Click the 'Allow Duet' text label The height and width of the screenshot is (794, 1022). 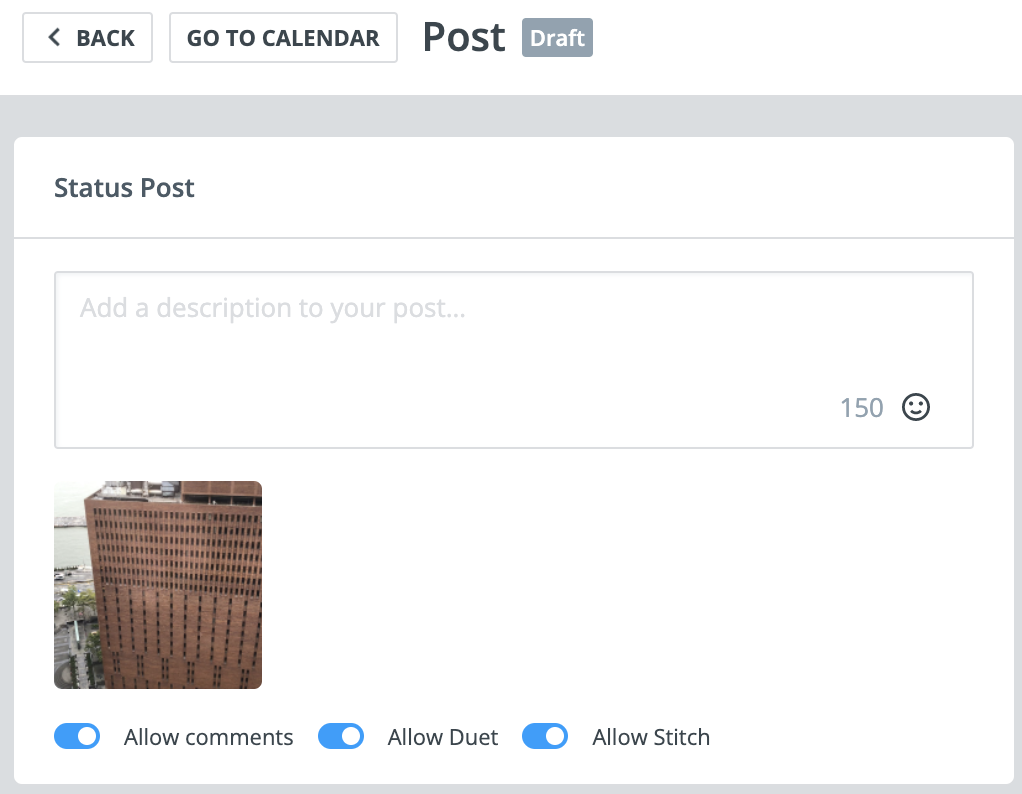coord(443,737)
